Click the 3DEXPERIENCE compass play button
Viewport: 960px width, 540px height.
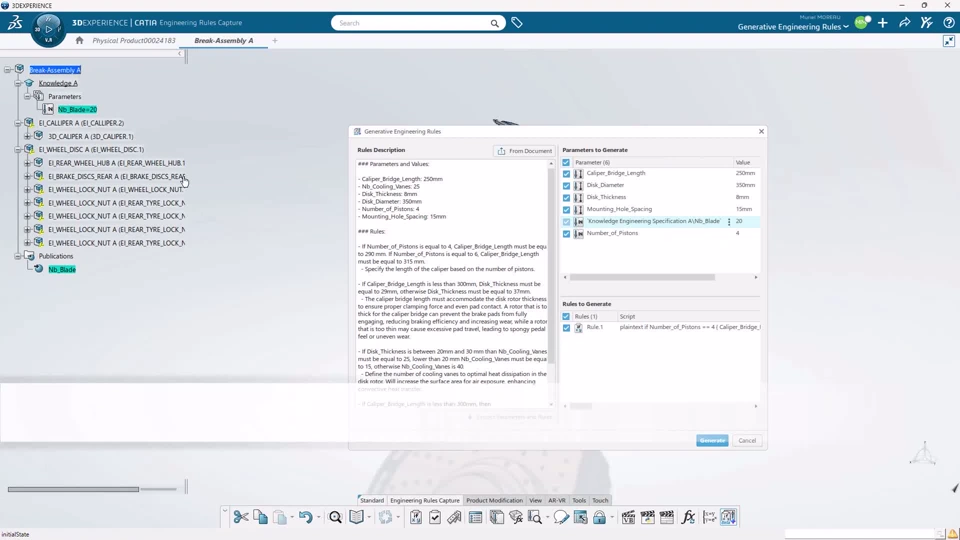(x=48, y=29)
